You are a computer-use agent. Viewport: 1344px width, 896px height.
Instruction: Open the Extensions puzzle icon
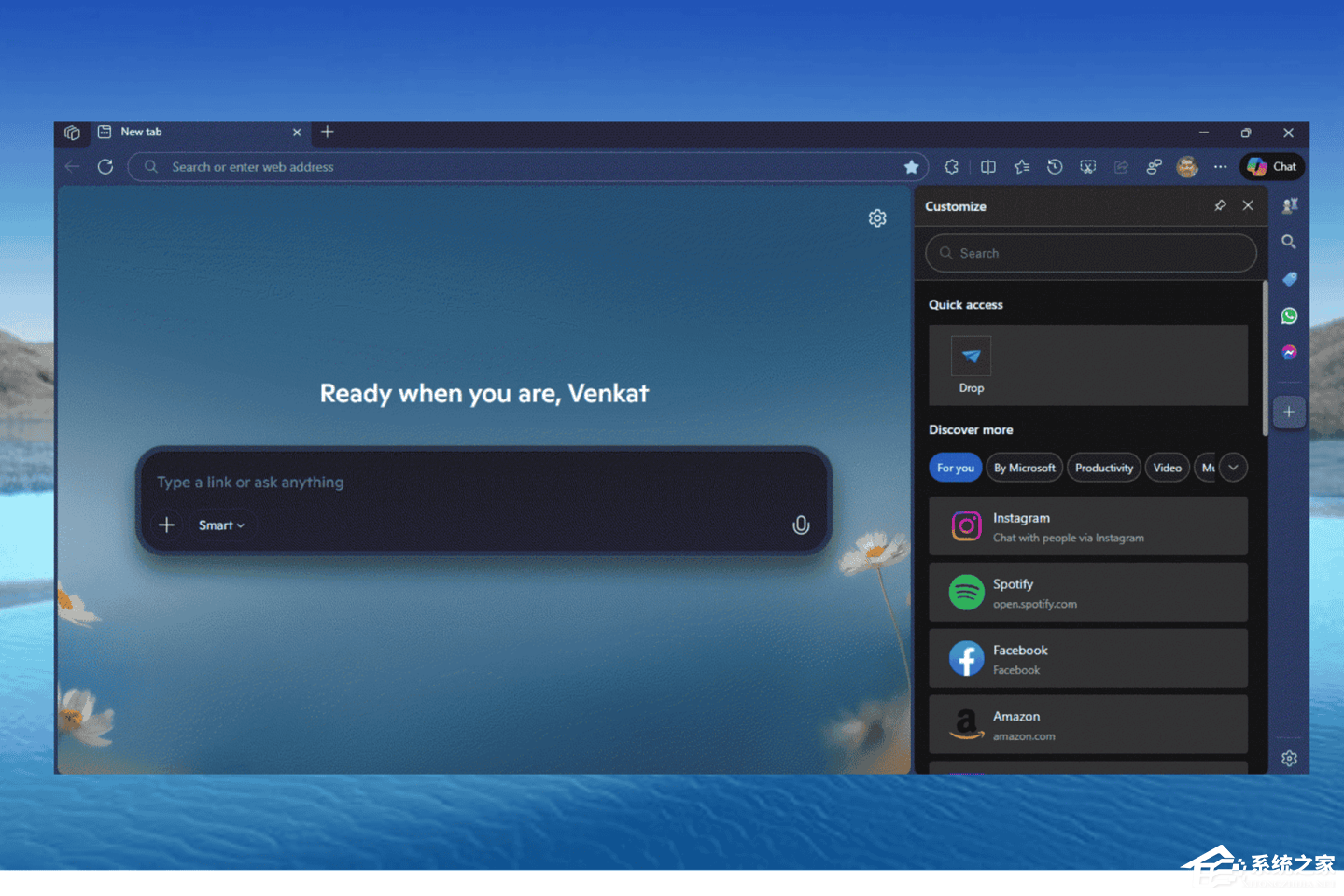pos(951,167)
